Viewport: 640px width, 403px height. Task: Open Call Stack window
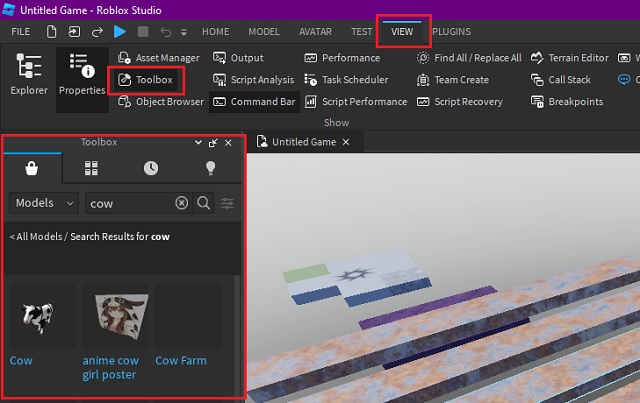pos(560,80)
